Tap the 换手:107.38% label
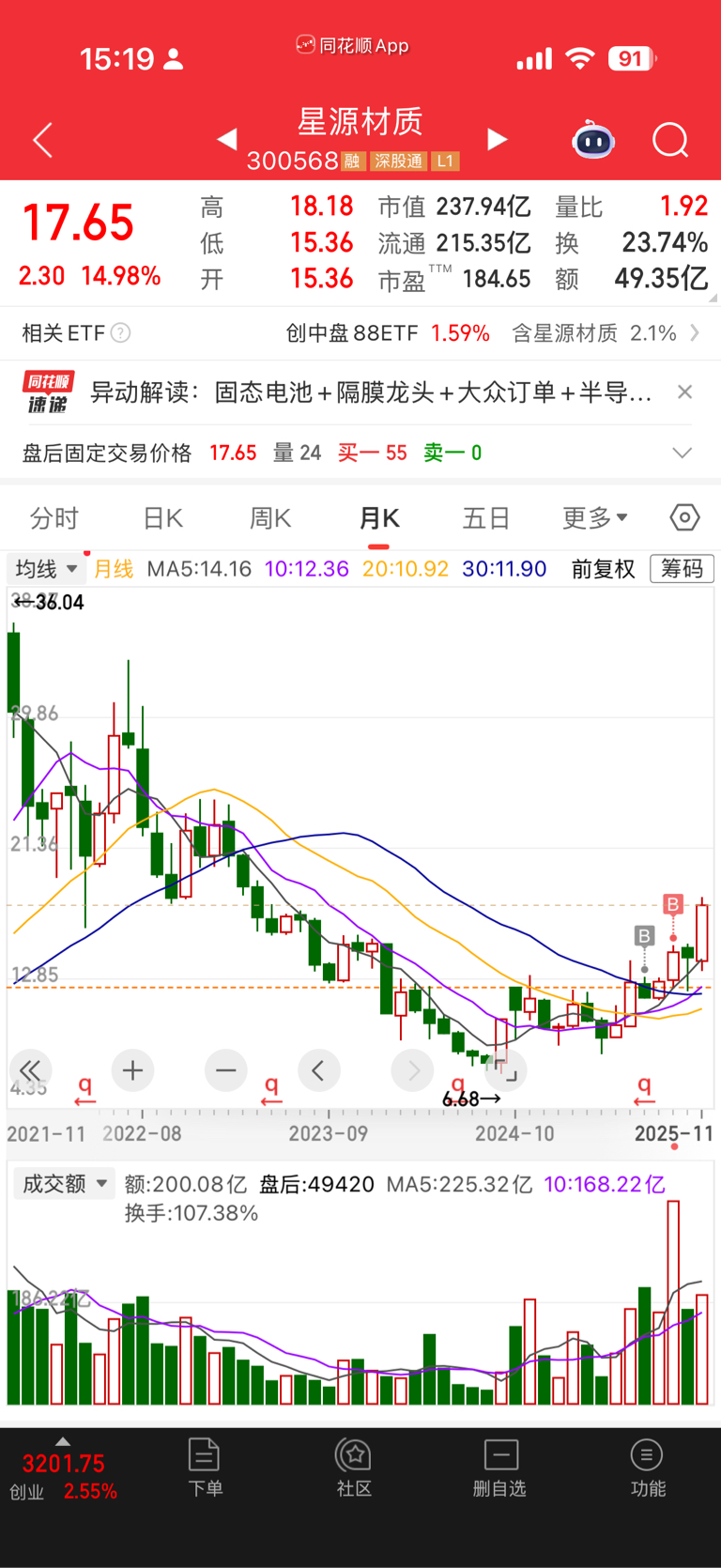This screenshot has height=1568, width=721. (192, 1213)
